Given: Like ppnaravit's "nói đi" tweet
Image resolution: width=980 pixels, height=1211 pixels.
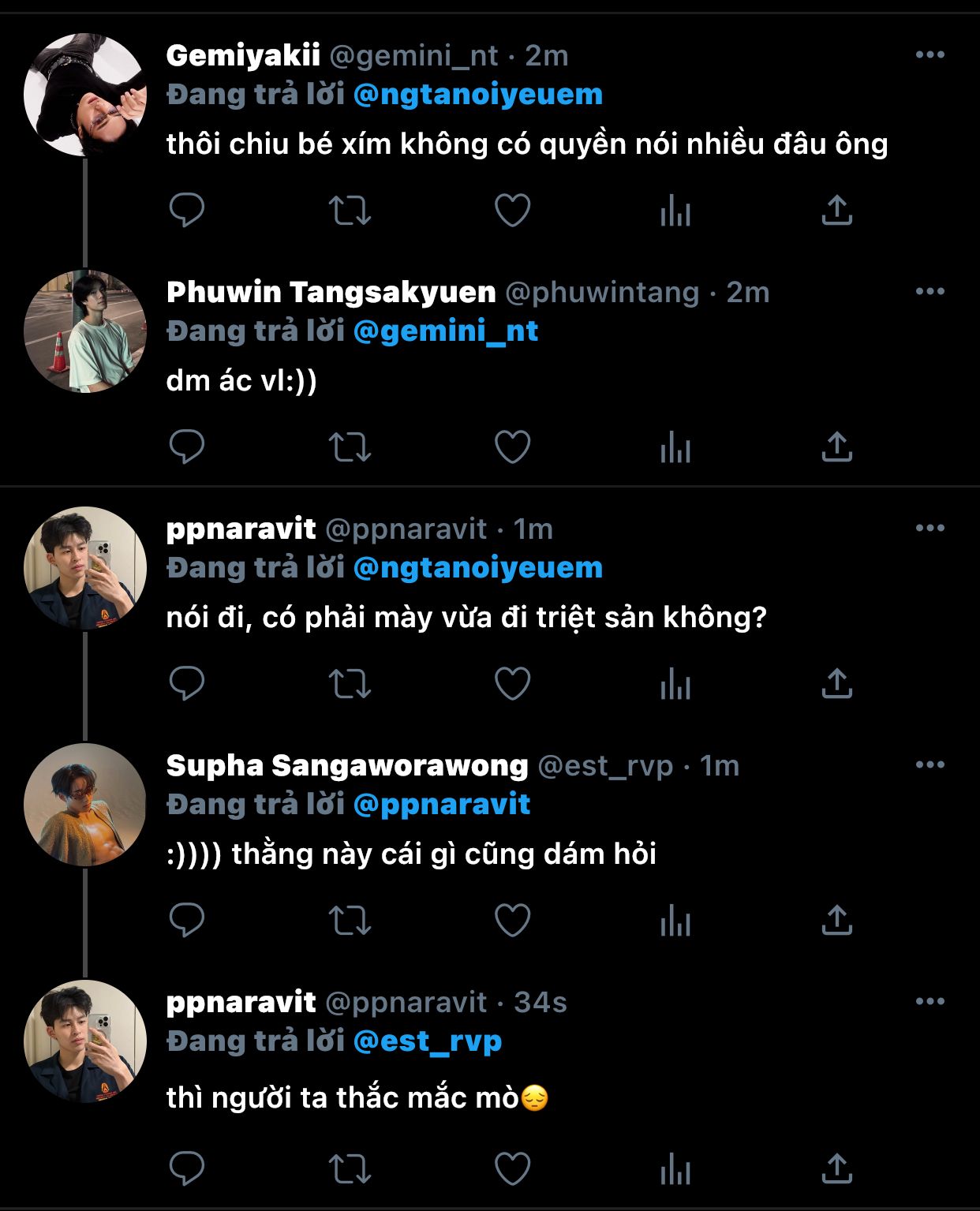Looking at the screenshot, I should tap(512, 683).
